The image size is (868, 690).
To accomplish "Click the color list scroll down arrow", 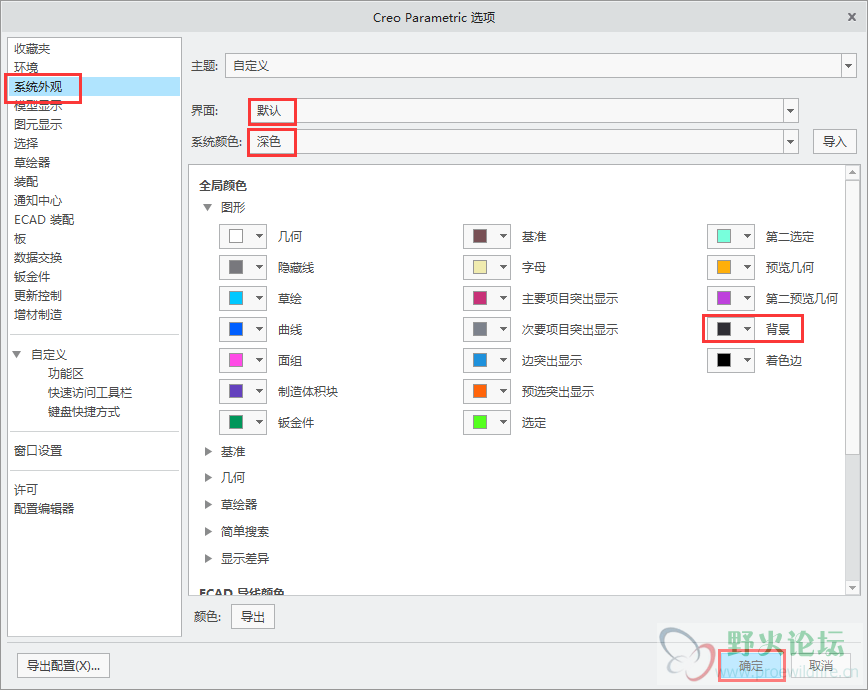I will [x=852, y=588].
